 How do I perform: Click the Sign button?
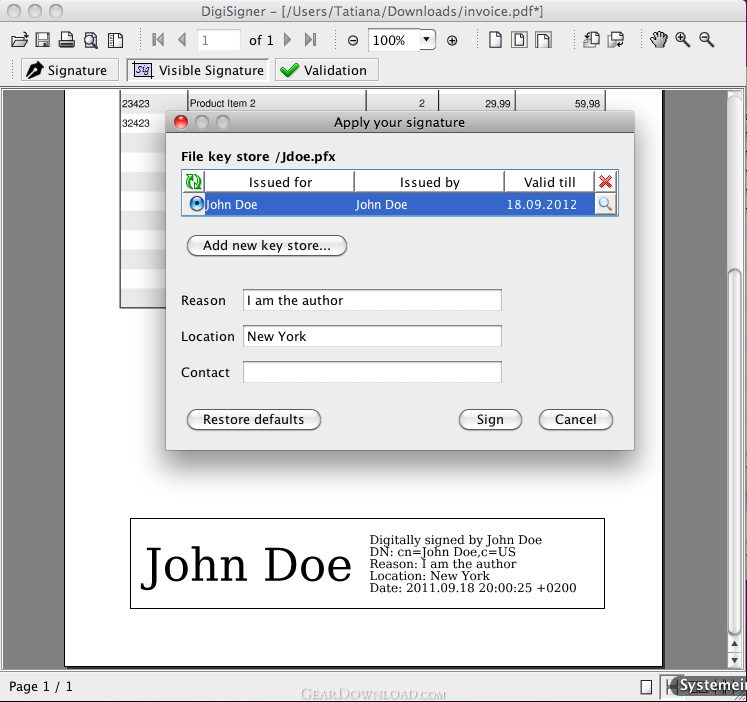pyautogui.click(x=490, y=419)
